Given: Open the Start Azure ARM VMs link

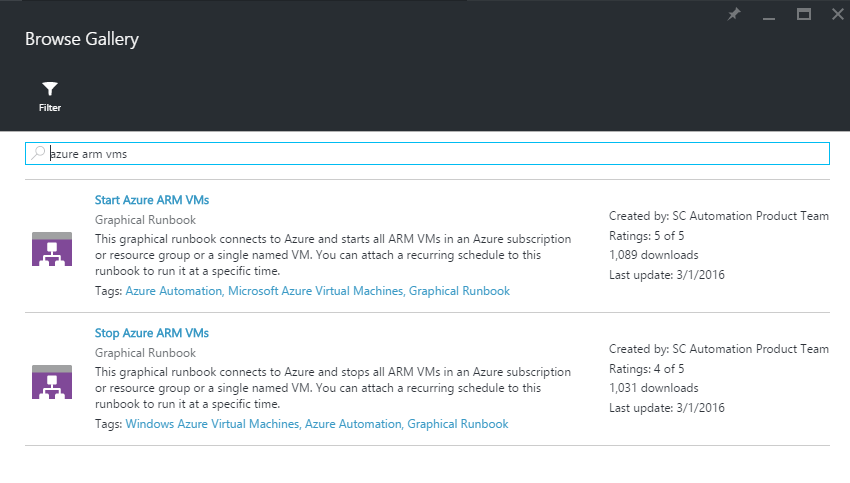Looking at the screenshot, I should [x=152, y=200].
